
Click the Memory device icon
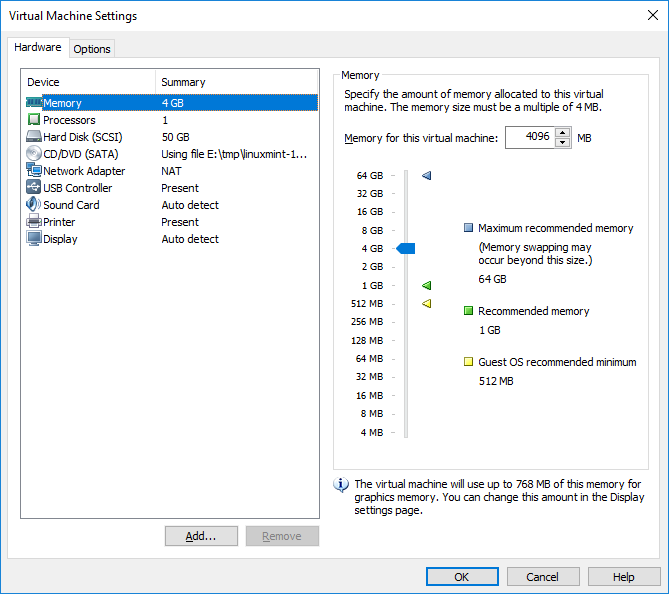coord(34,102)
